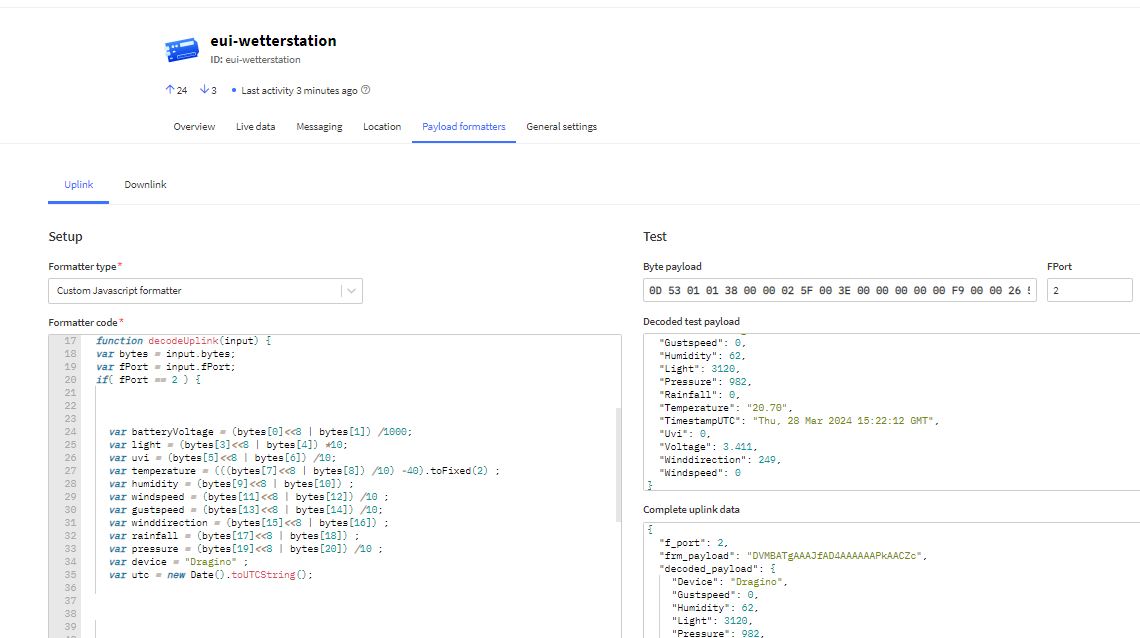
Task: Click the 'var device = "Dragino"' code line
Action: click(179, 562)
